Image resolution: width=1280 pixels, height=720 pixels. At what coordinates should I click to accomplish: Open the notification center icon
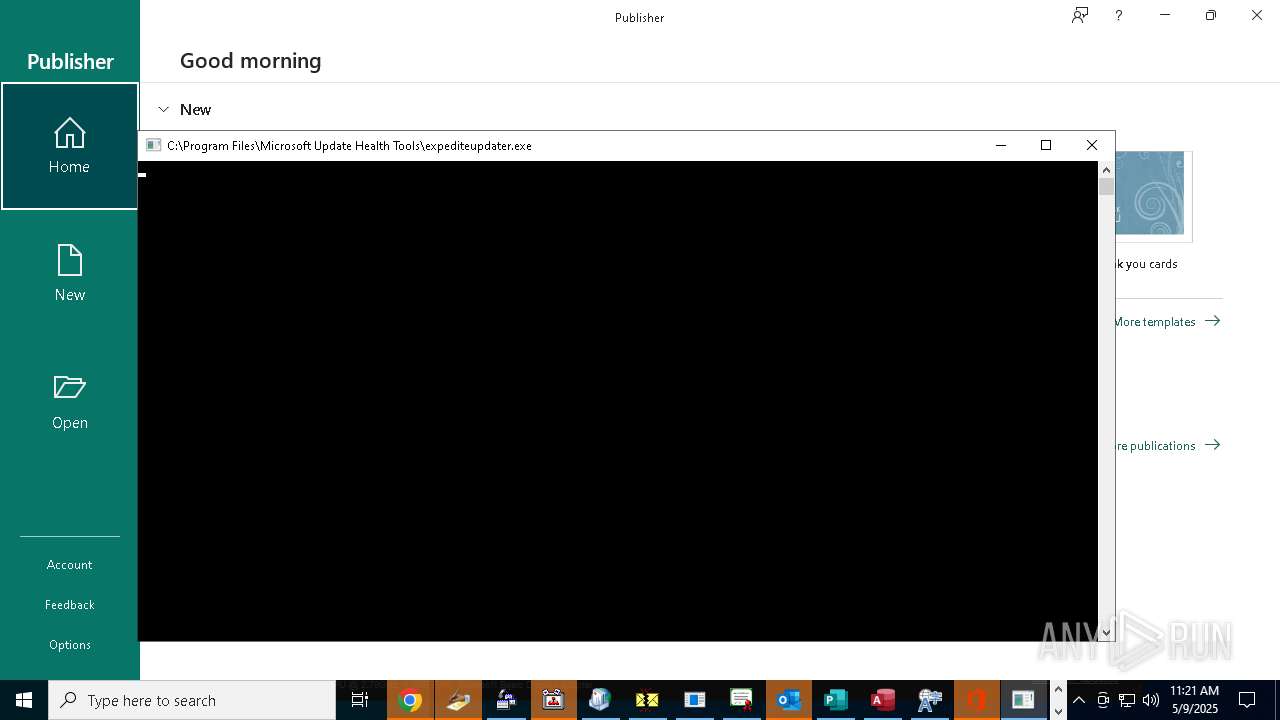(1248, 700)
